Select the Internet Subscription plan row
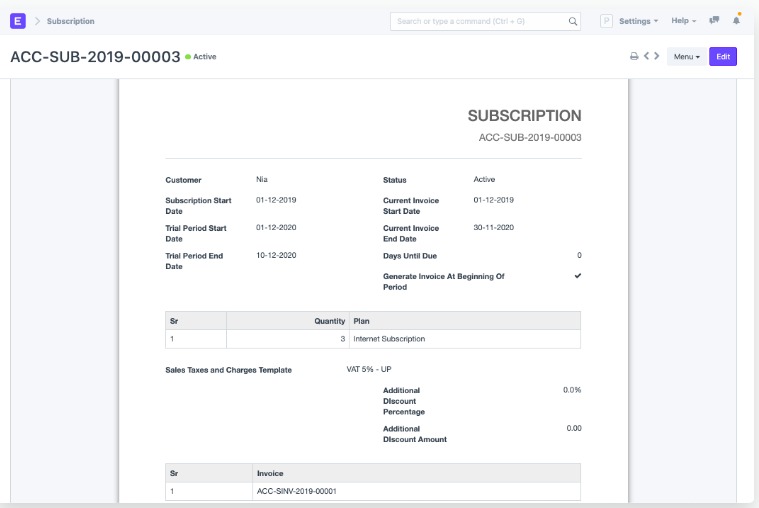759x508 pixels. 389,339
